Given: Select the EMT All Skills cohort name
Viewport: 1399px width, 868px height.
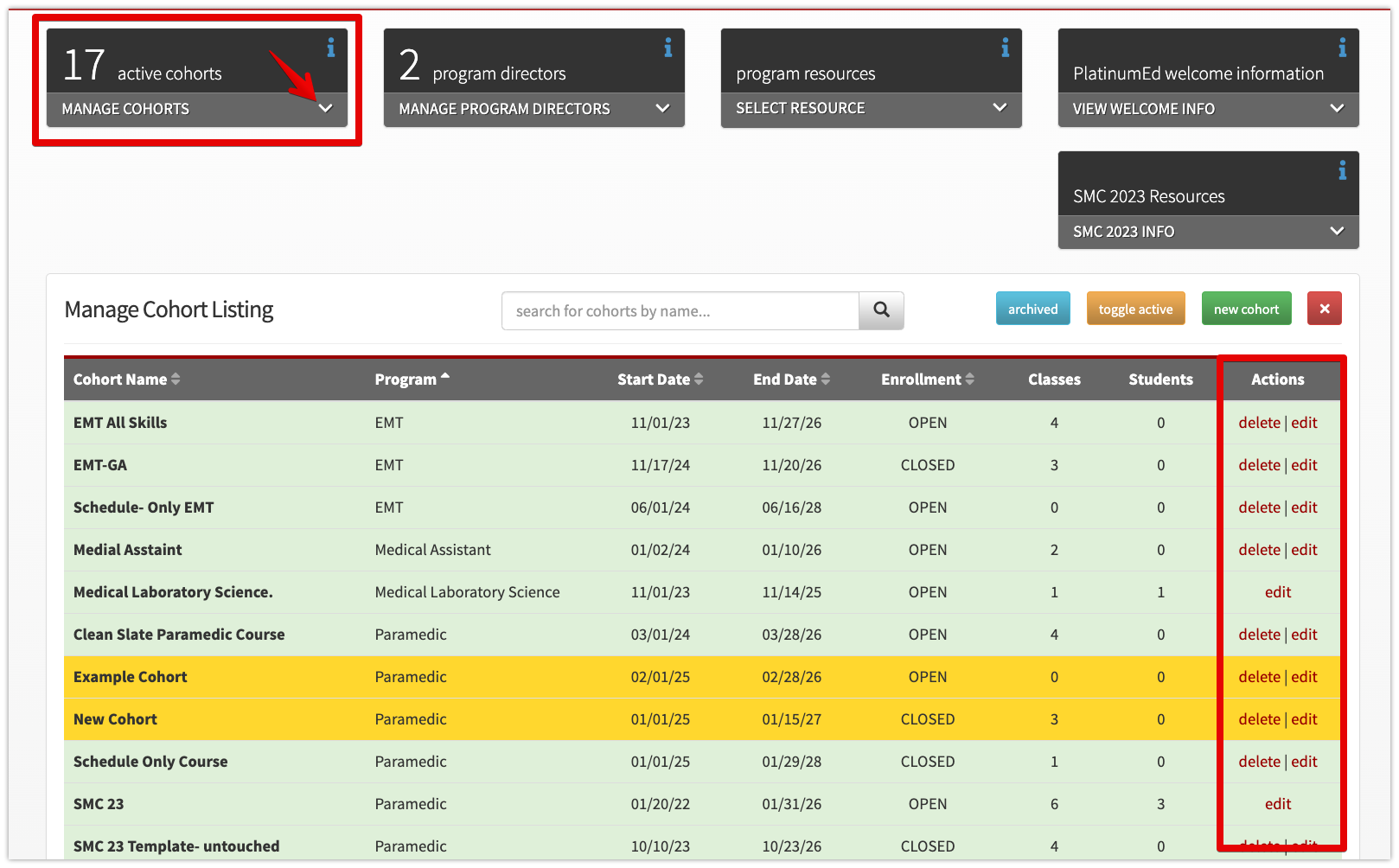Looking at the screenshot, I should point(120,423).
